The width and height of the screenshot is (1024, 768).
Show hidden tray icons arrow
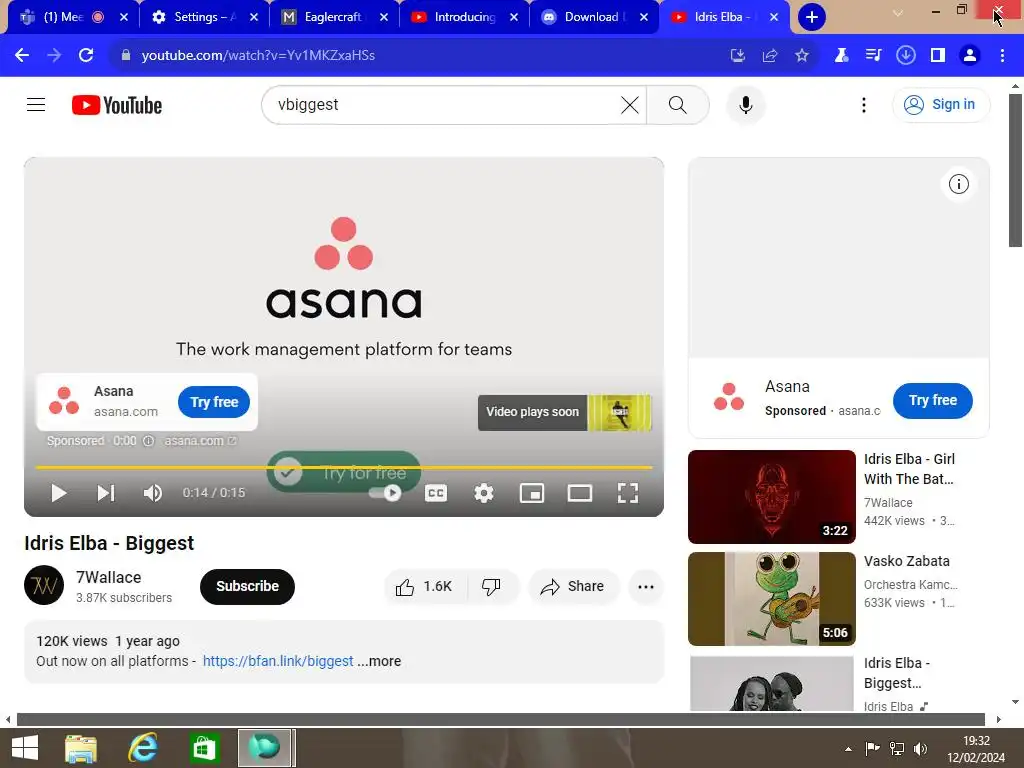click(x=848, y=749)
